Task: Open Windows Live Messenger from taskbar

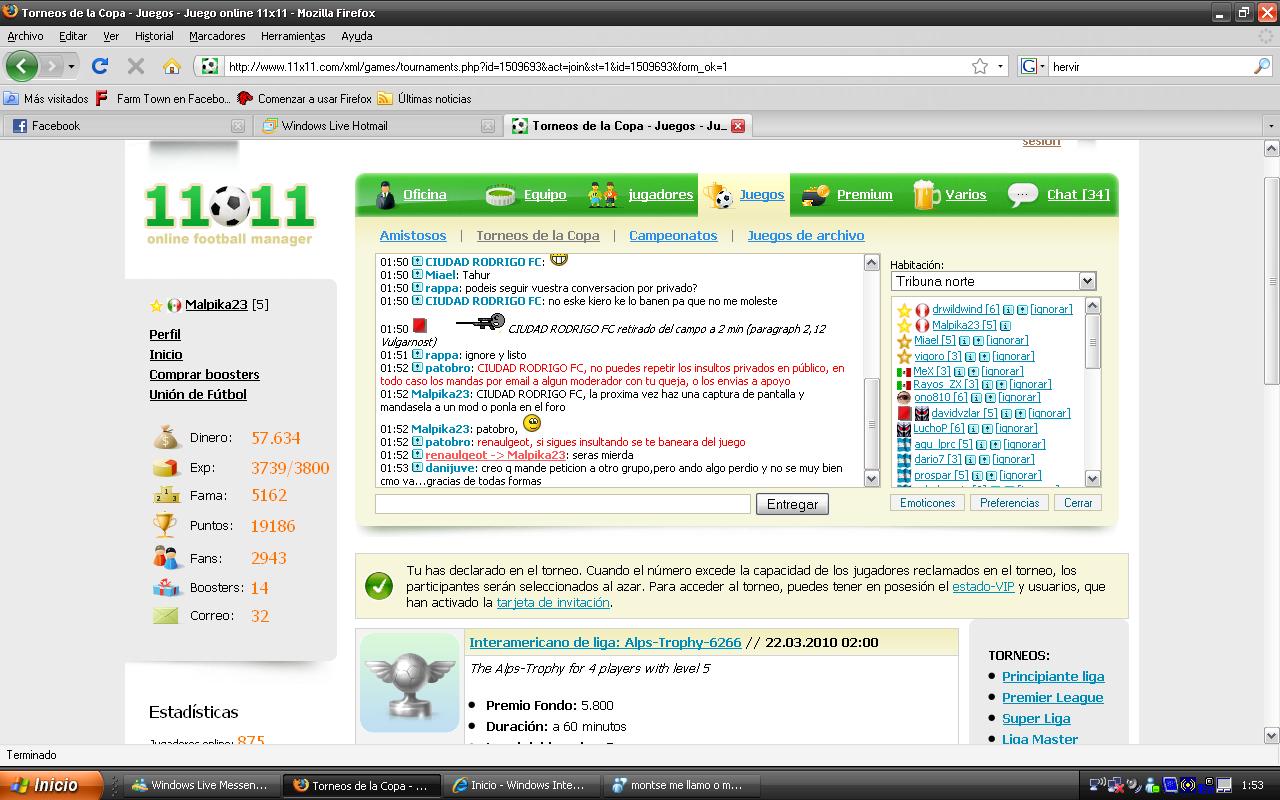Action: point(200,785)
